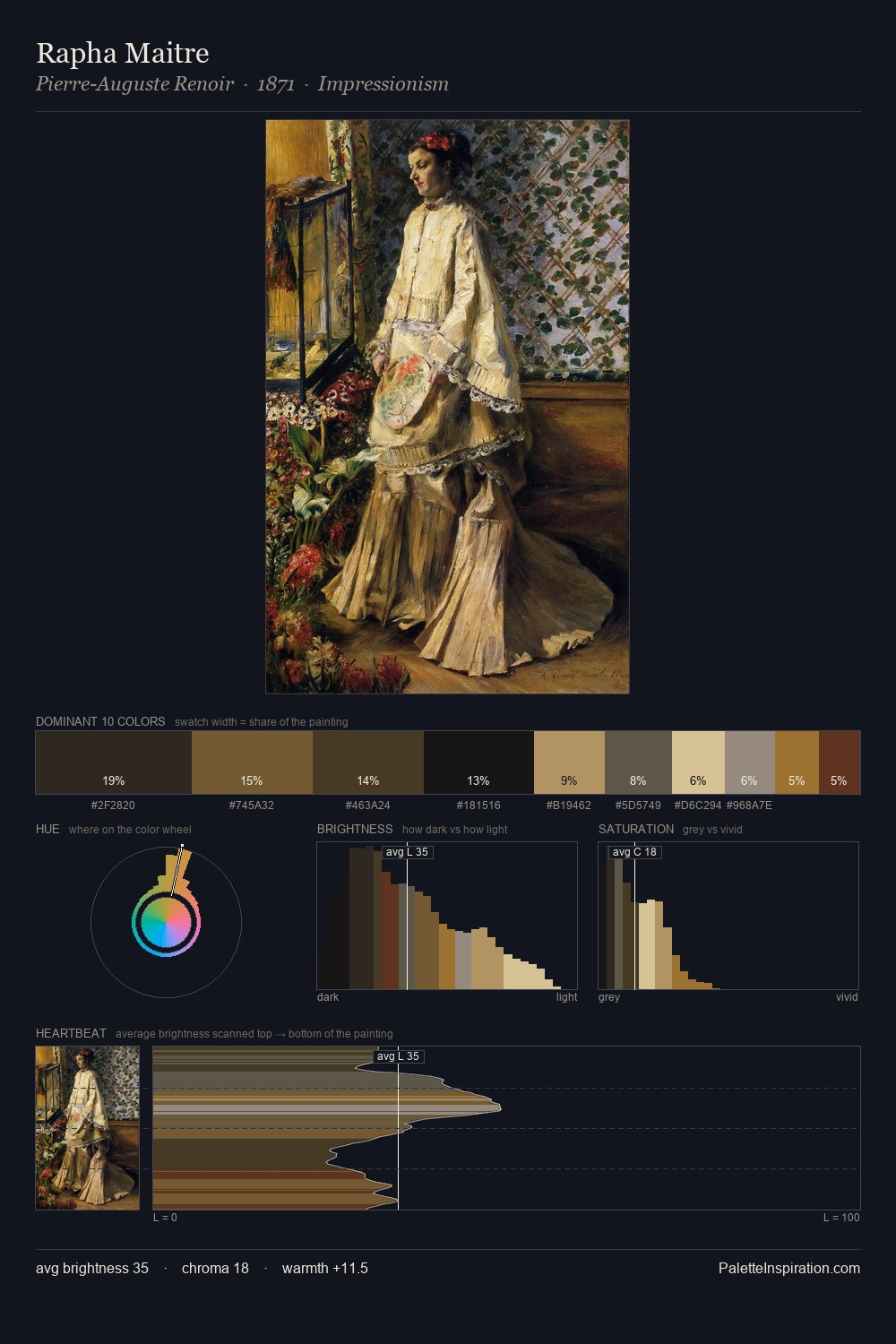Pick the 8% grey-brown swatch
The image size is (896, 1344).
[x=638, y=762]
